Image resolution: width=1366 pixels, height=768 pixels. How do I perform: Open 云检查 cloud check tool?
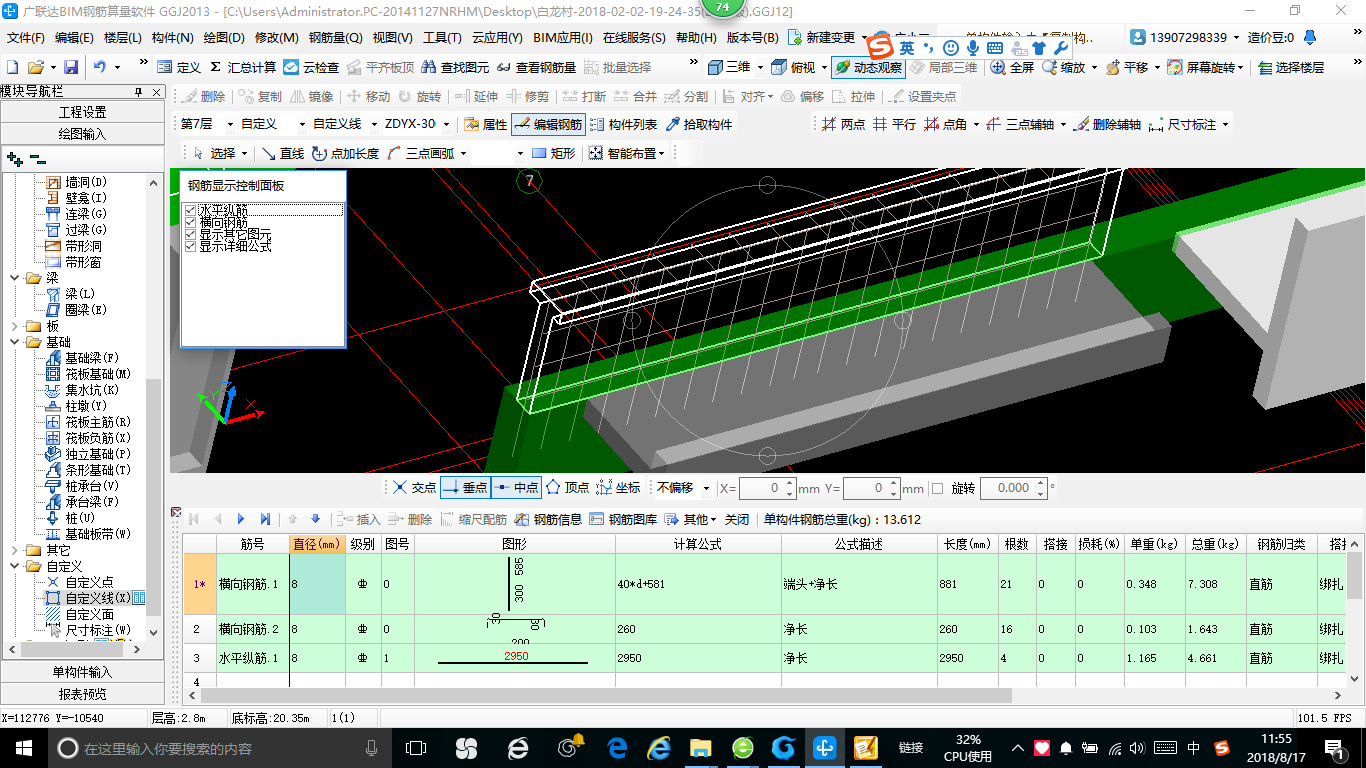coord(311,67)
